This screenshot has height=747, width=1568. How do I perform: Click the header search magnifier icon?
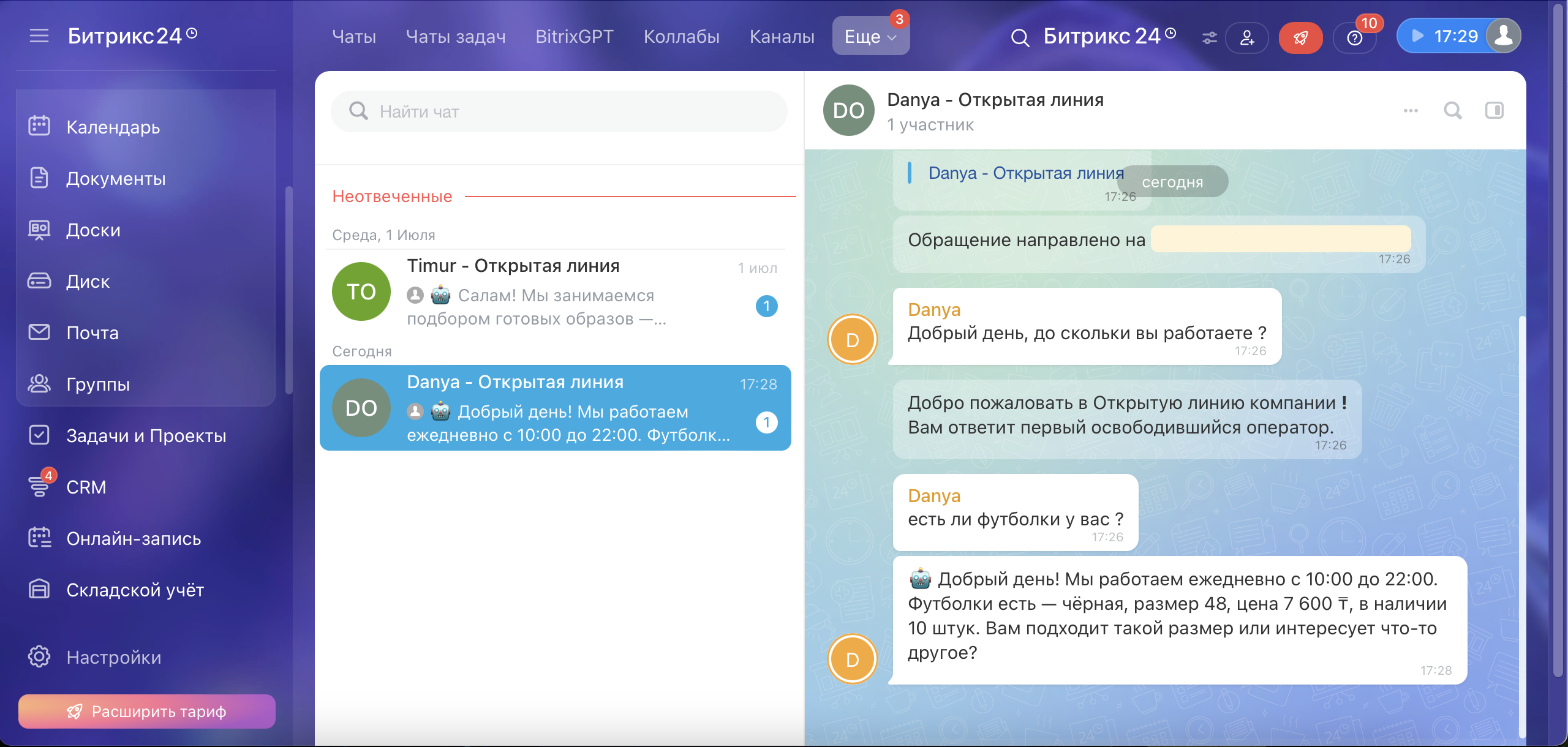click(1020, 37)
